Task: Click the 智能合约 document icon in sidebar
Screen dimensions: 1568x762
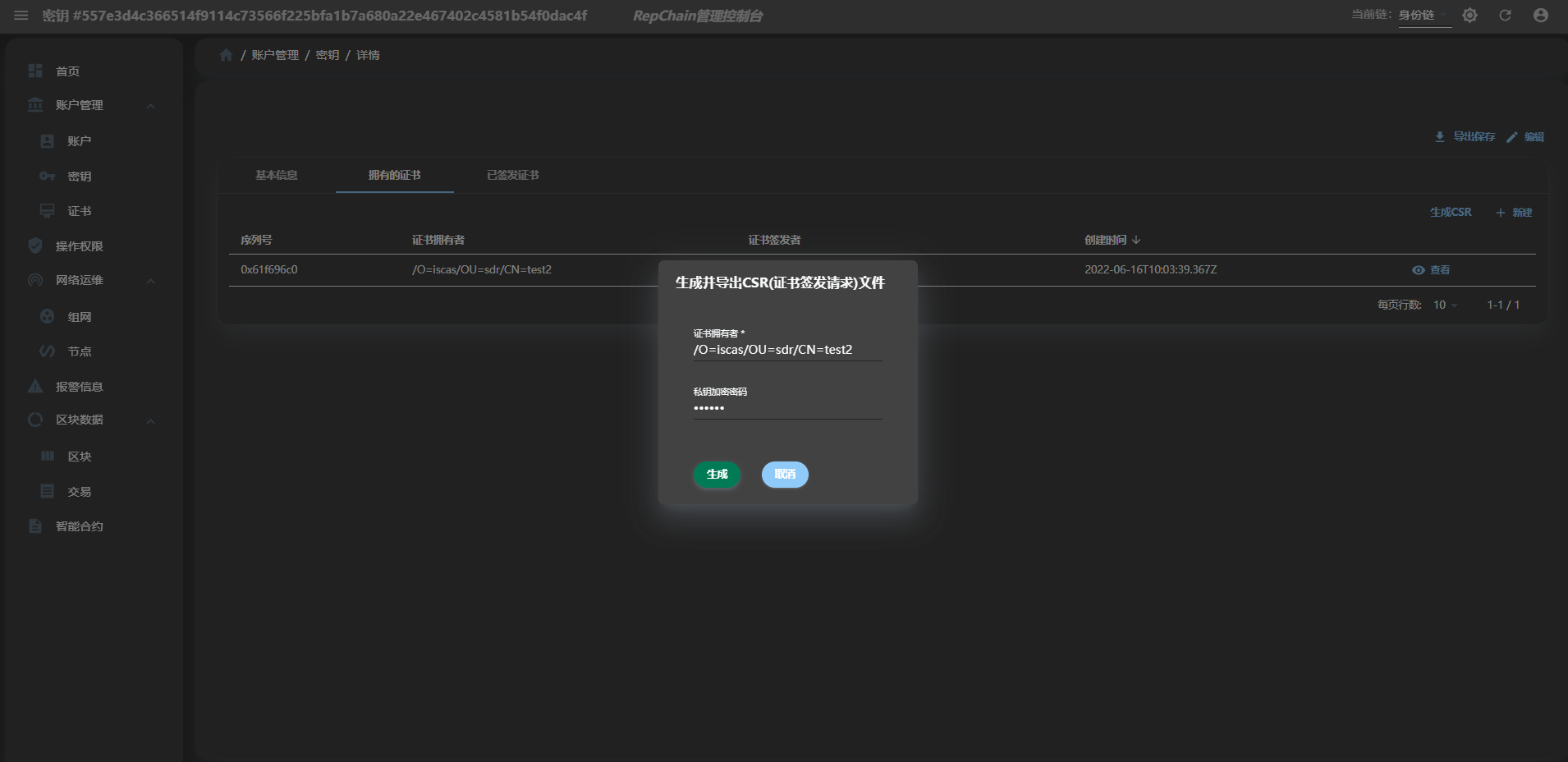Action: 35,526
